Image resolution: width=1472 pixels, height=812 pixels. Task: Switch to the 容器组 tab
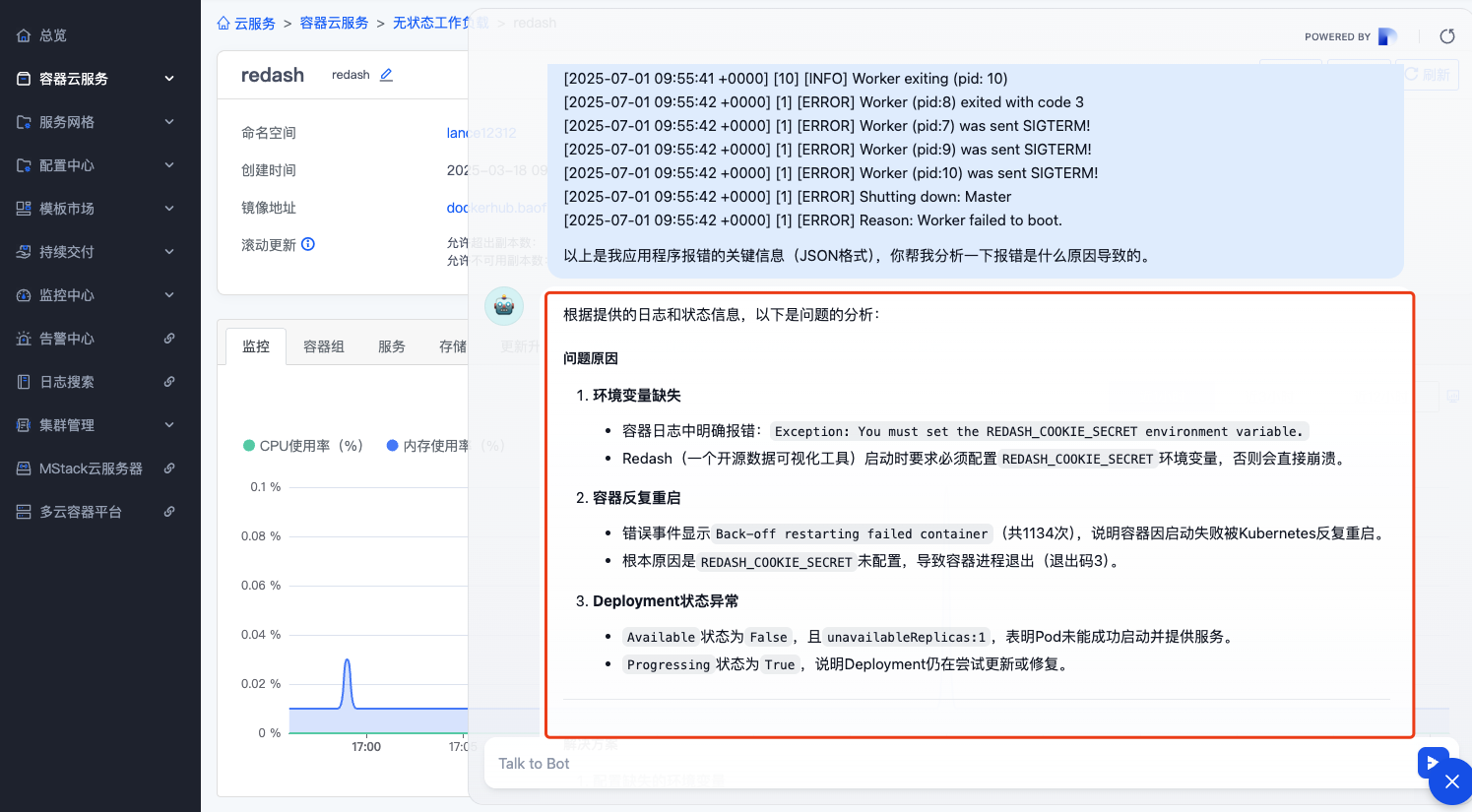pos(324,346)
